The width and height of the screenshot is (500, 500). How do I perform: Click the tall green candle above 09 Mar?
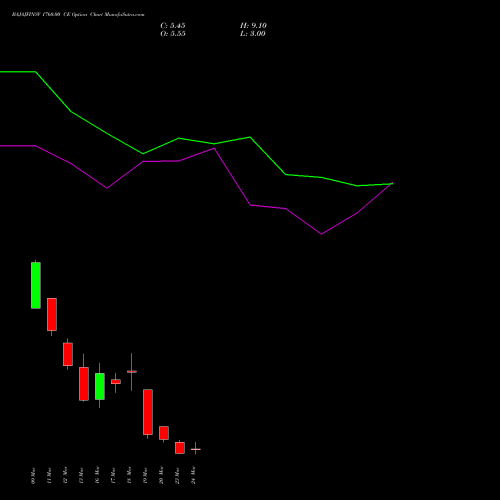[x=36, y=285]
